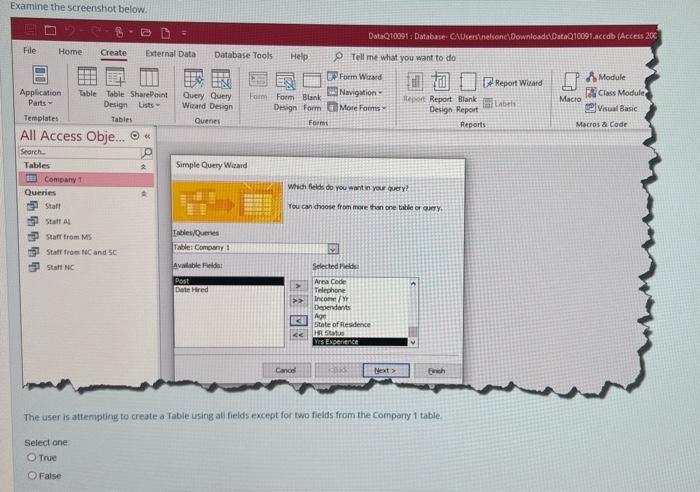The height and width of the screenshot is (492, 700).
Task: Open the File tab
Action: point(29,50)
